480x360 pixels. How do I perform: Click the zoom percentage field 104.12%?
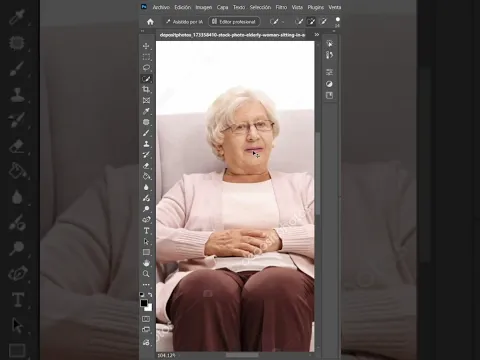click(166, 356)
